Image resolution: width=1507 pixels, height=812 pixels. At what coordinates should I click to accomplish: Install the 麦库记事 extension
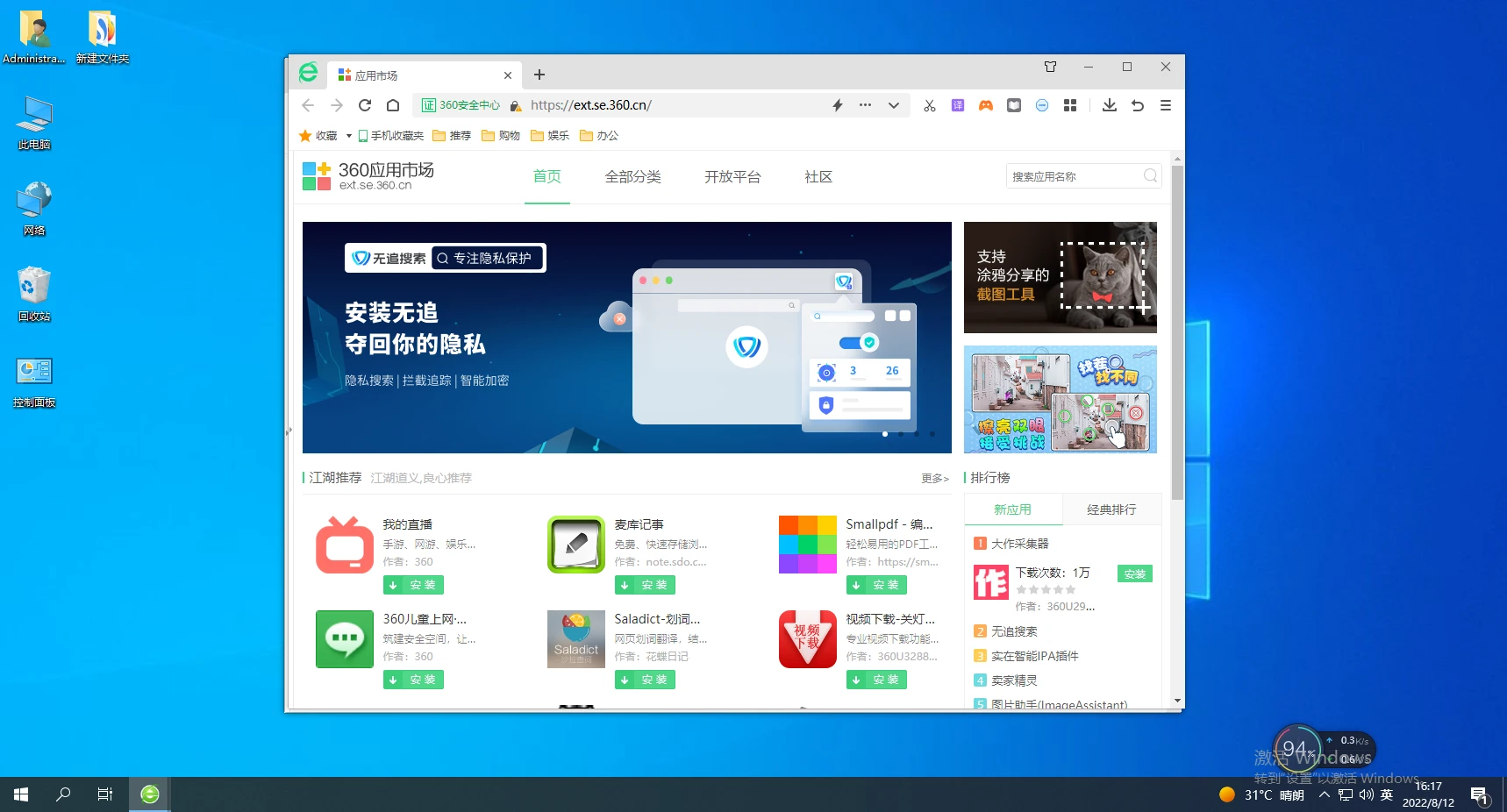[645, 585]
